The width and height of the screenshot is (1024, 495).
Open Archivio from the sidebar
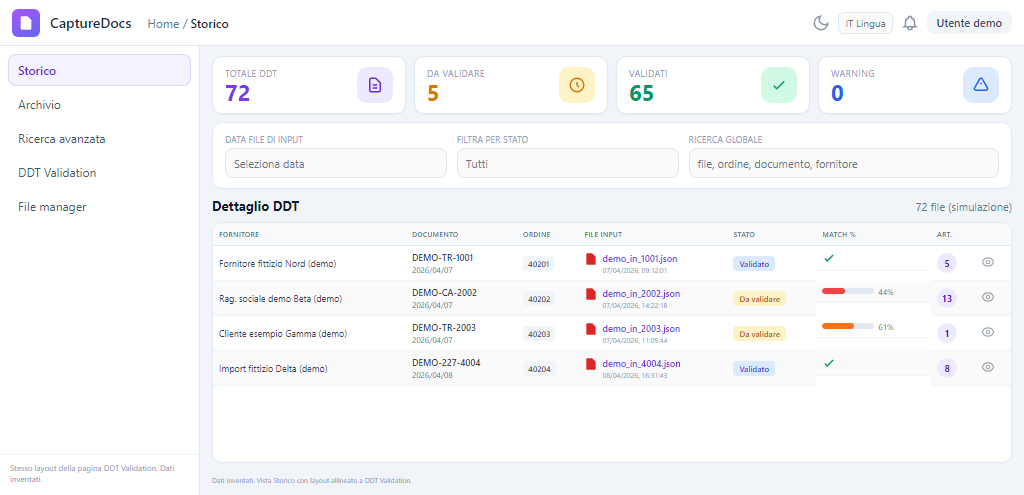tap(99, 104)
